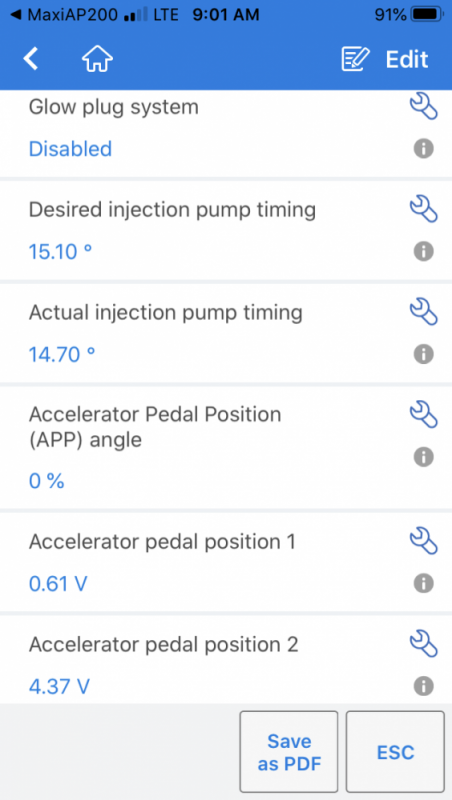Click wrench icon for Glow plug system
Screen dimensions: 452x800
tap(423, 107)
